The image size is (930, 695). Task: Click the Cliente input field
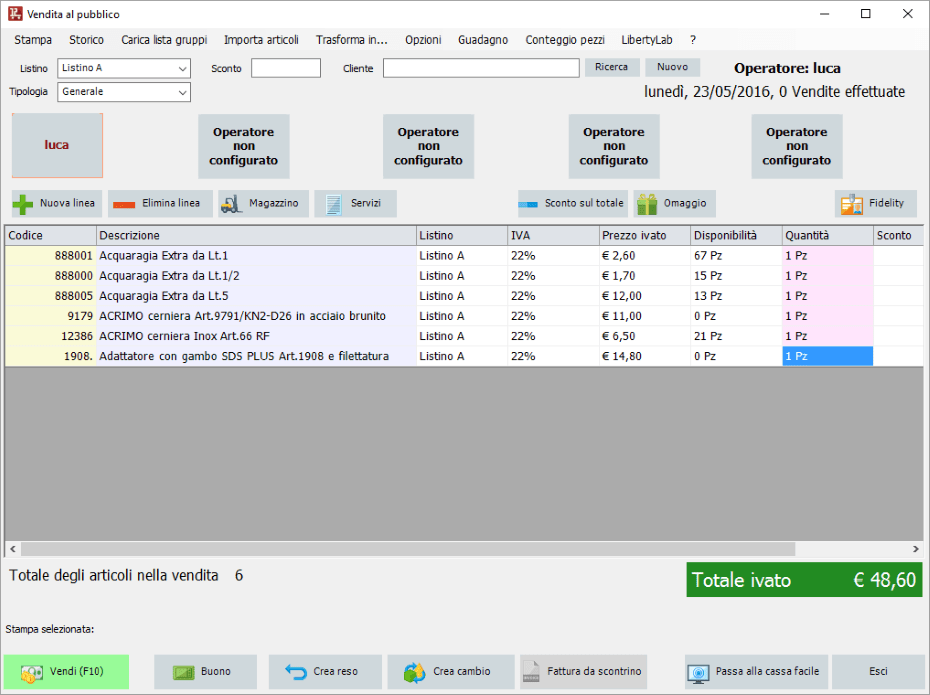(481, 68)
